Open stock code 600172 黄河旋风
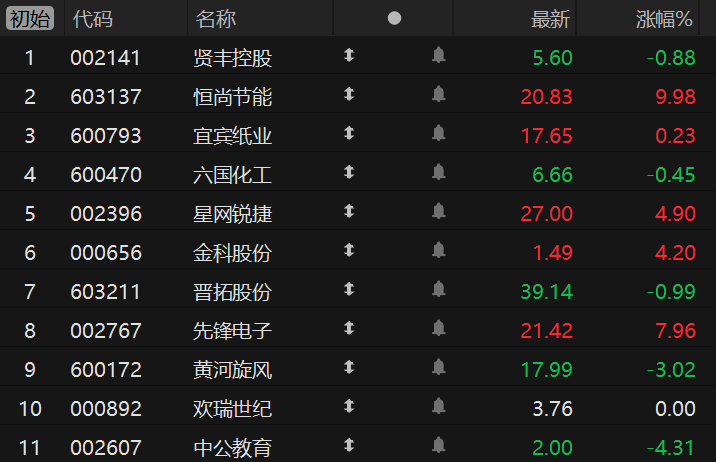The width and height of the screenshot is (716, 462). pyautogui.click(x=106, y=369)
